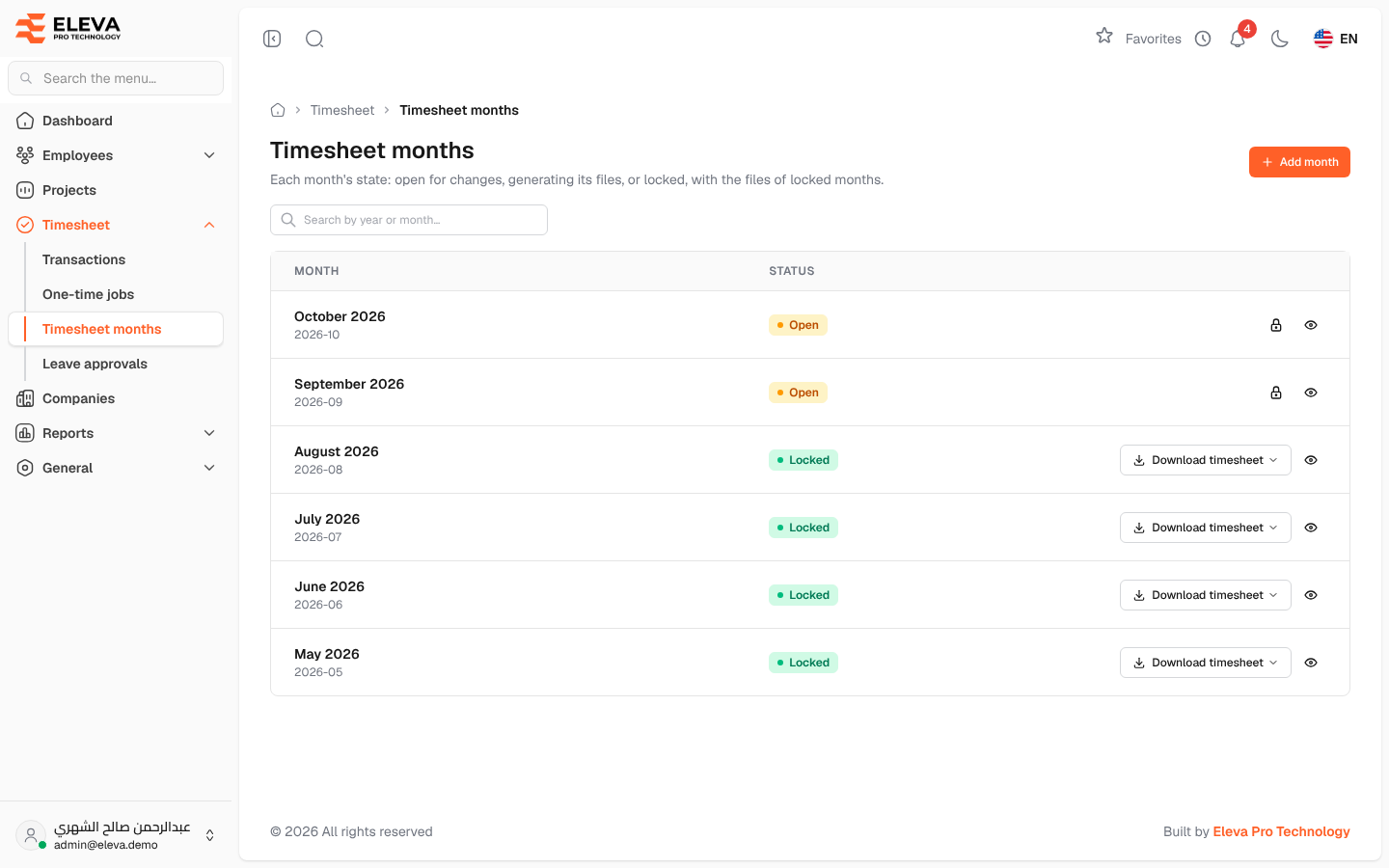Select Timesheet months submenu item
The width and height of the screenshot is (1389, 868).
[x=116, y=329]
